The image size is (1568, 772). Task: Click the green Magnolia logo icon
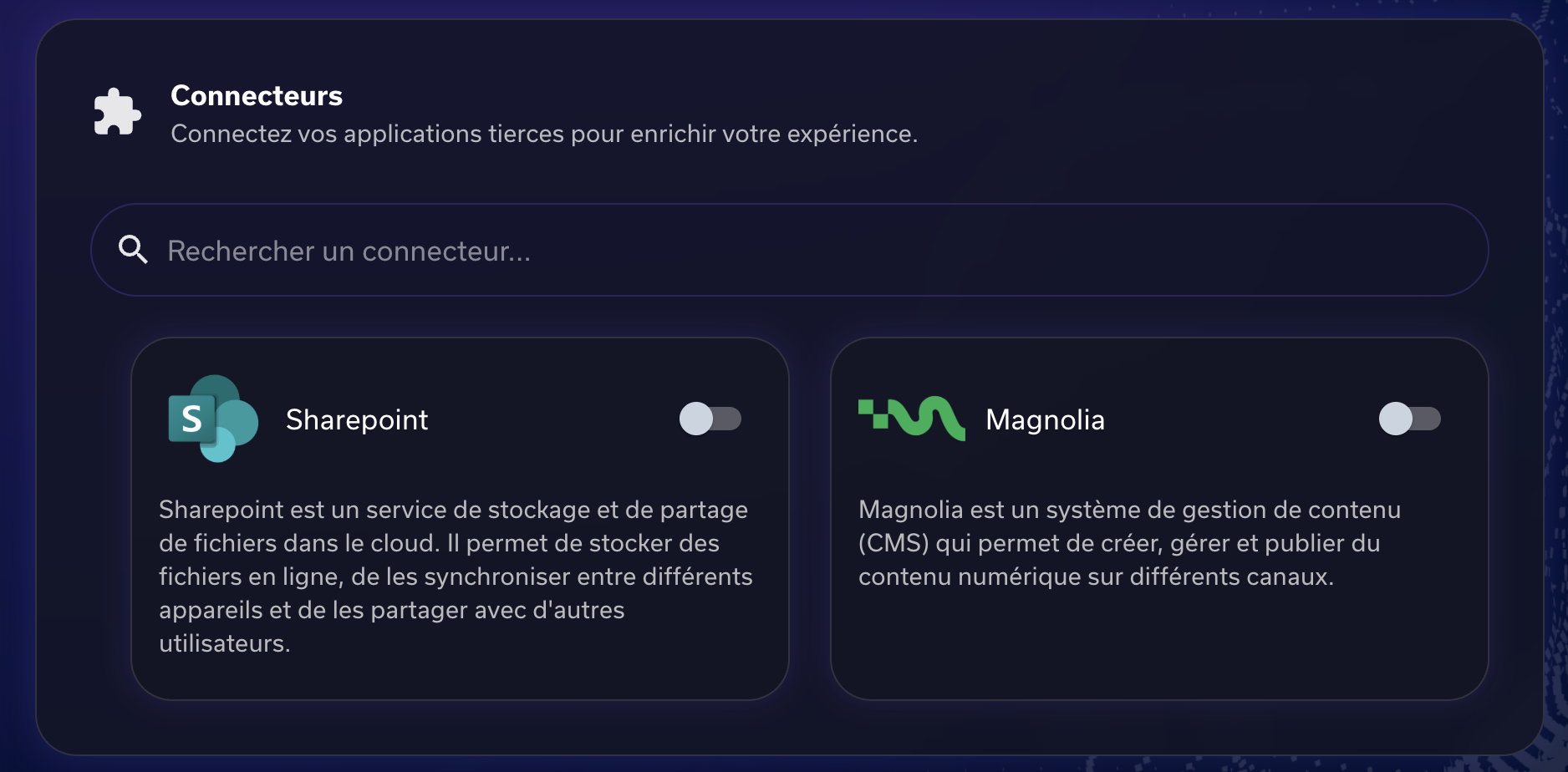click(x=912, y=418)
